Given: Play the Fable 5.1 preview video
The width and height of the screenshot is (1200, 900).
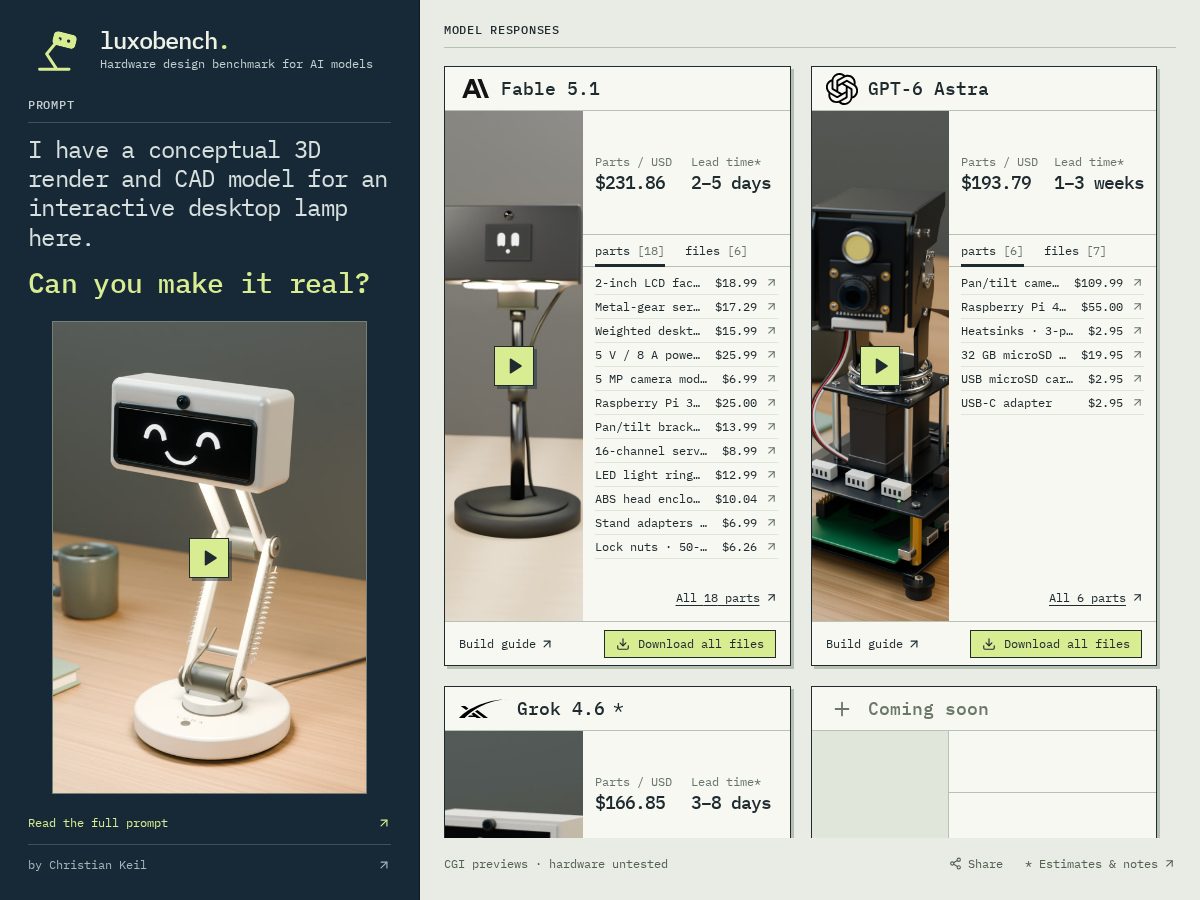Looking at the screenshot, I should click(x=514, y=366).
